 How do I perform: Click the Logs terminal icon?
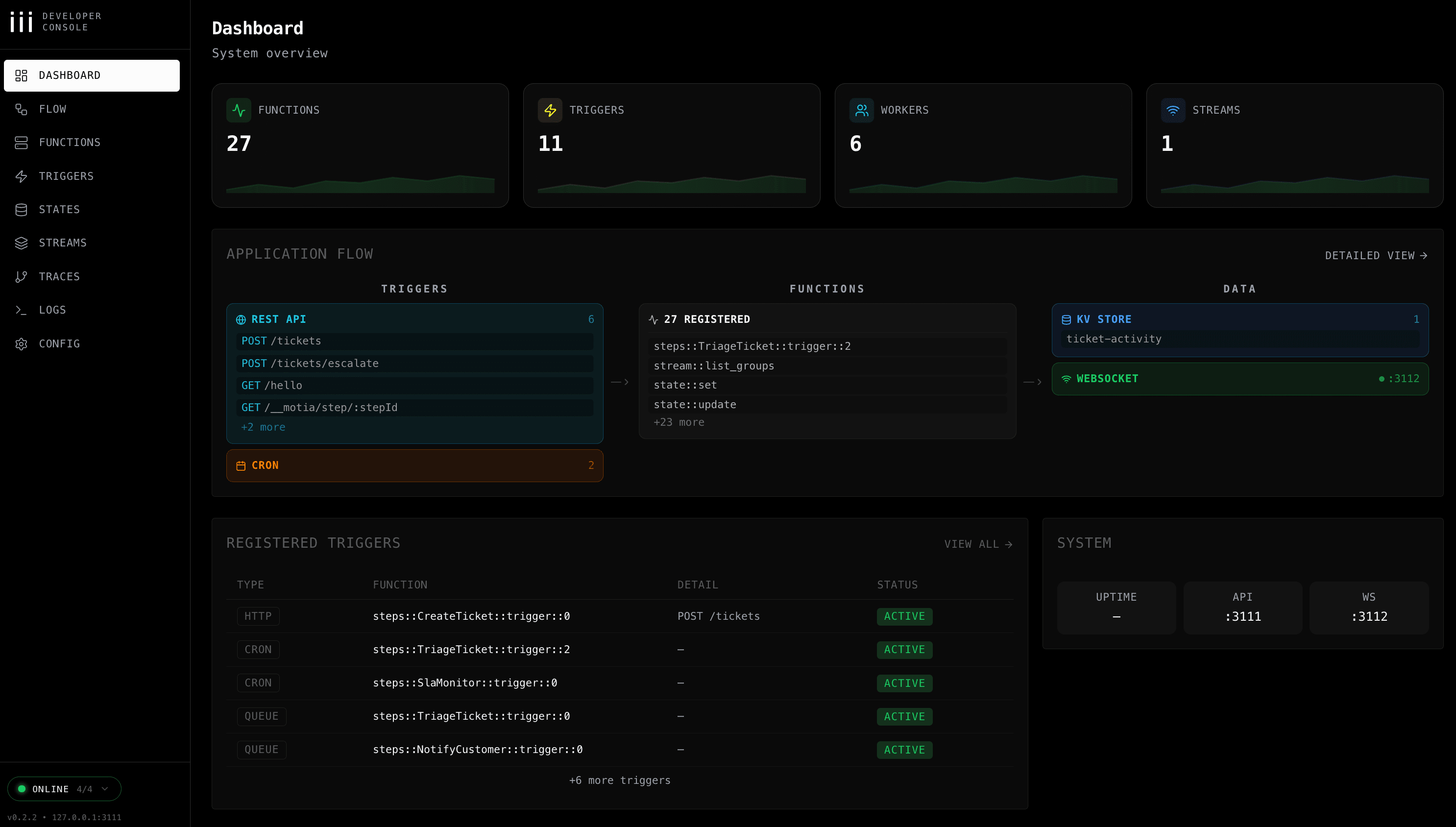coord(22,310)
